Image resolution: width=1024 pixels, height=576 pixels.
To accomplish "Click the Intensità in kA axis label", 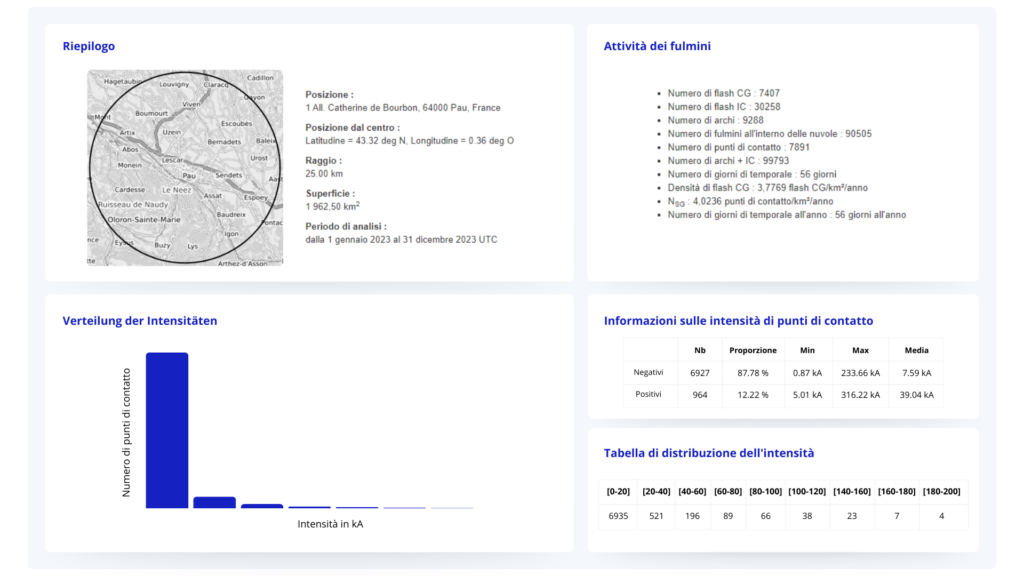I will 330,524.
